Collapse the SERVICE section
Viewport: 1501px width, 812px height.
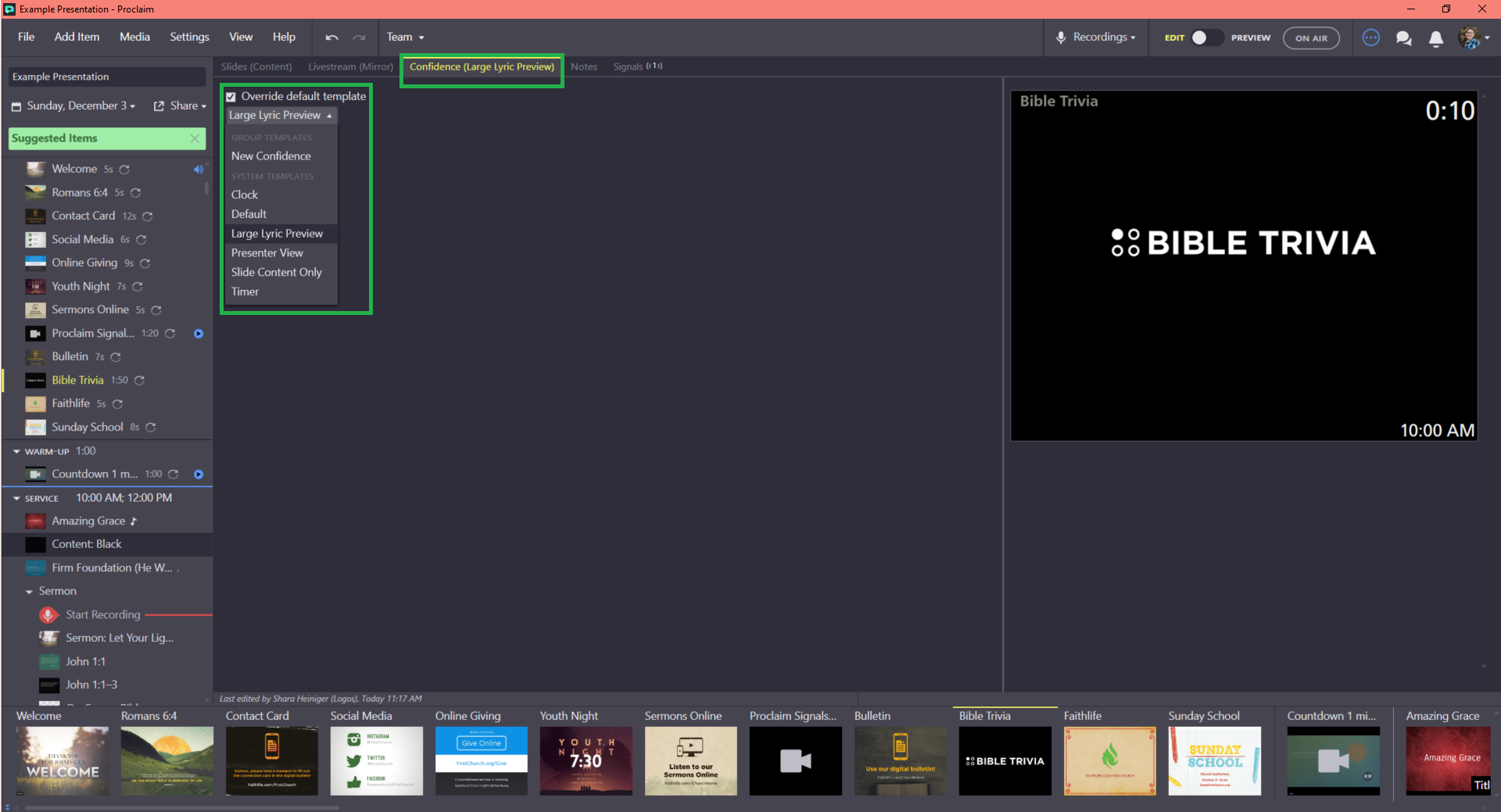click(x=16, y=499)
